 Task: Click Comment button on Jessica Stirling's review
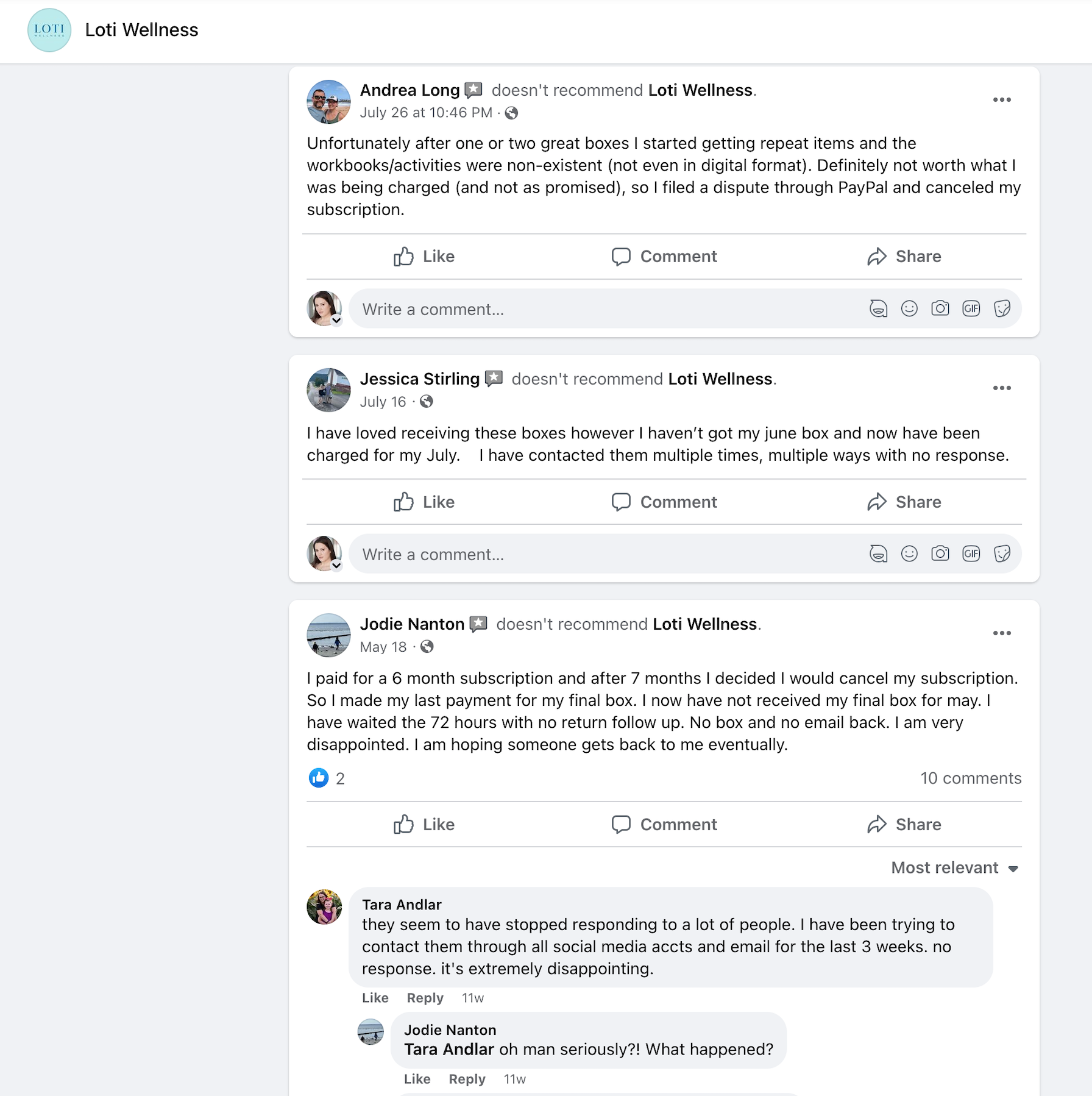pyautogui.click(x=664, y=502)
